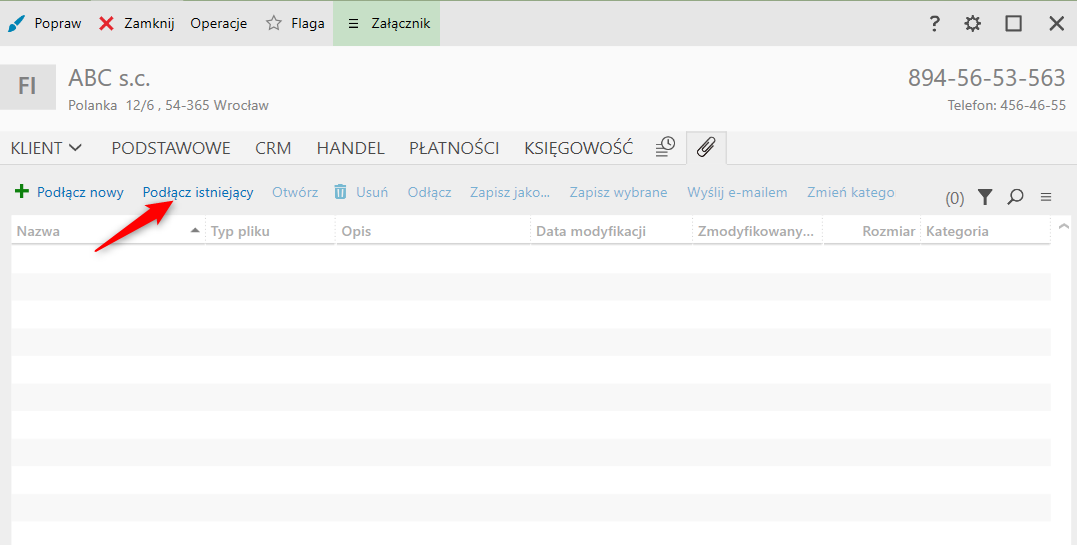
Task: Open the help question mark icon
Action: (x=934, y=23)
